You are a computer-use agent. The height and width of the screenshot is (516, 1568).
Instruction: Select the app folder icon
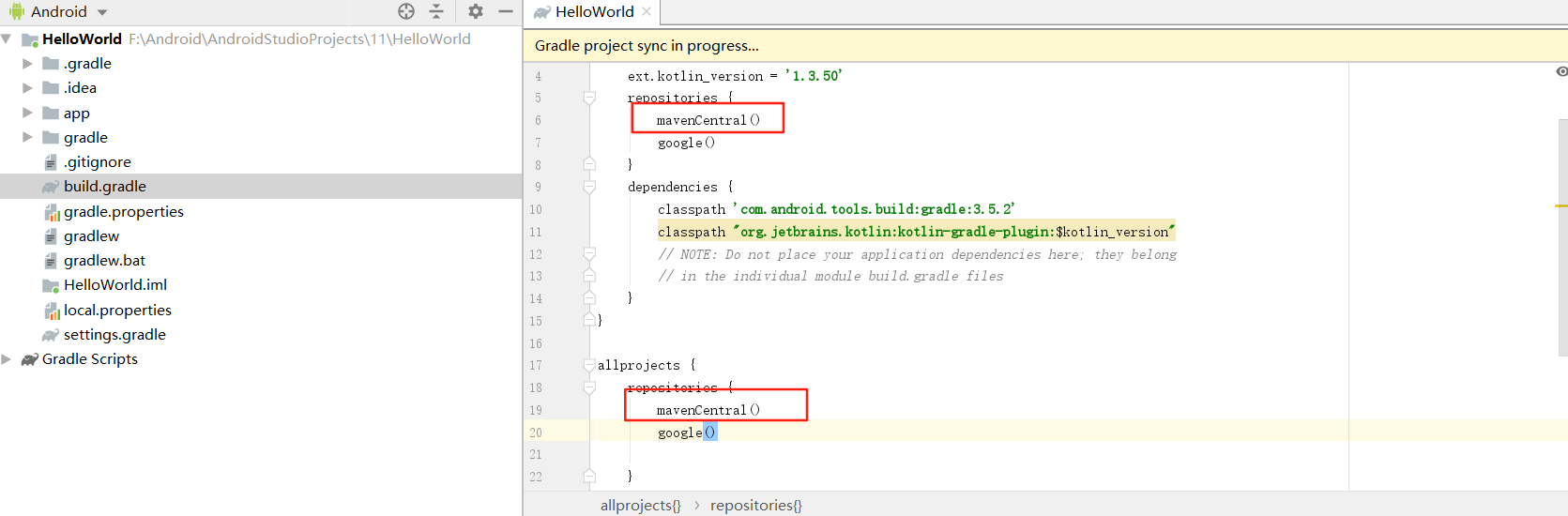click(51, 113)
